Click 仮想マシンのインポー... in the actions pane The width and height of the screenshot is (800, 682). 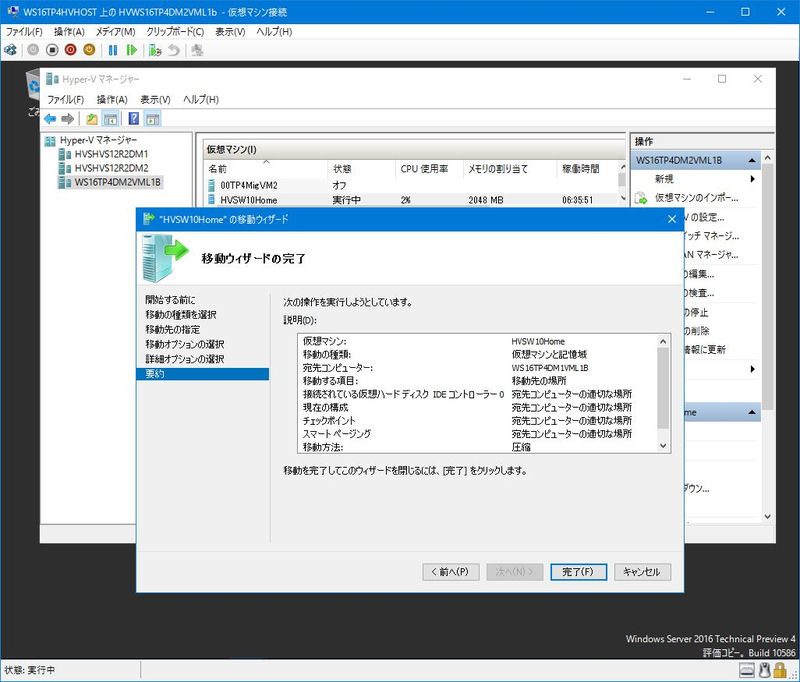[x=696, y=198]
